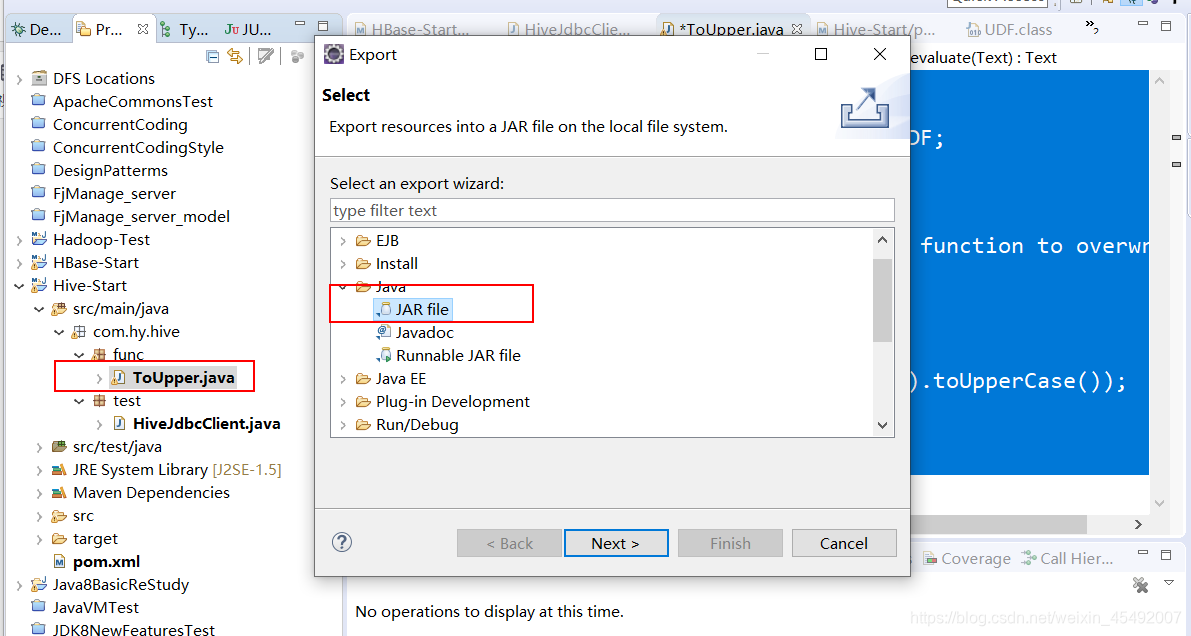Click Run/Debug folder icon
The height and width of the screenshot is (636, 1191).
[363, 424]
